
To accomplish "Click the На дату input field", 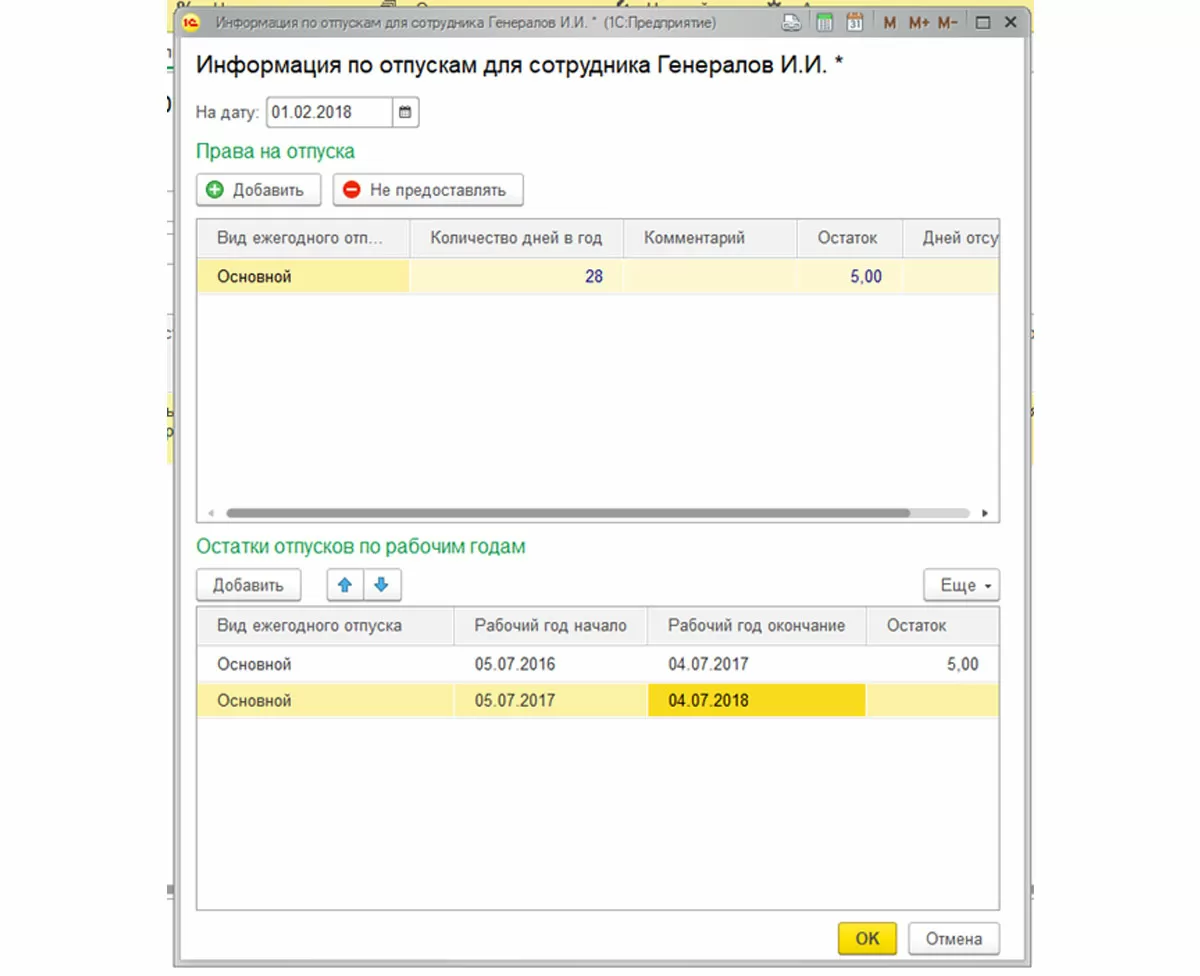I will pyautogui.click(x=329, y=112).
